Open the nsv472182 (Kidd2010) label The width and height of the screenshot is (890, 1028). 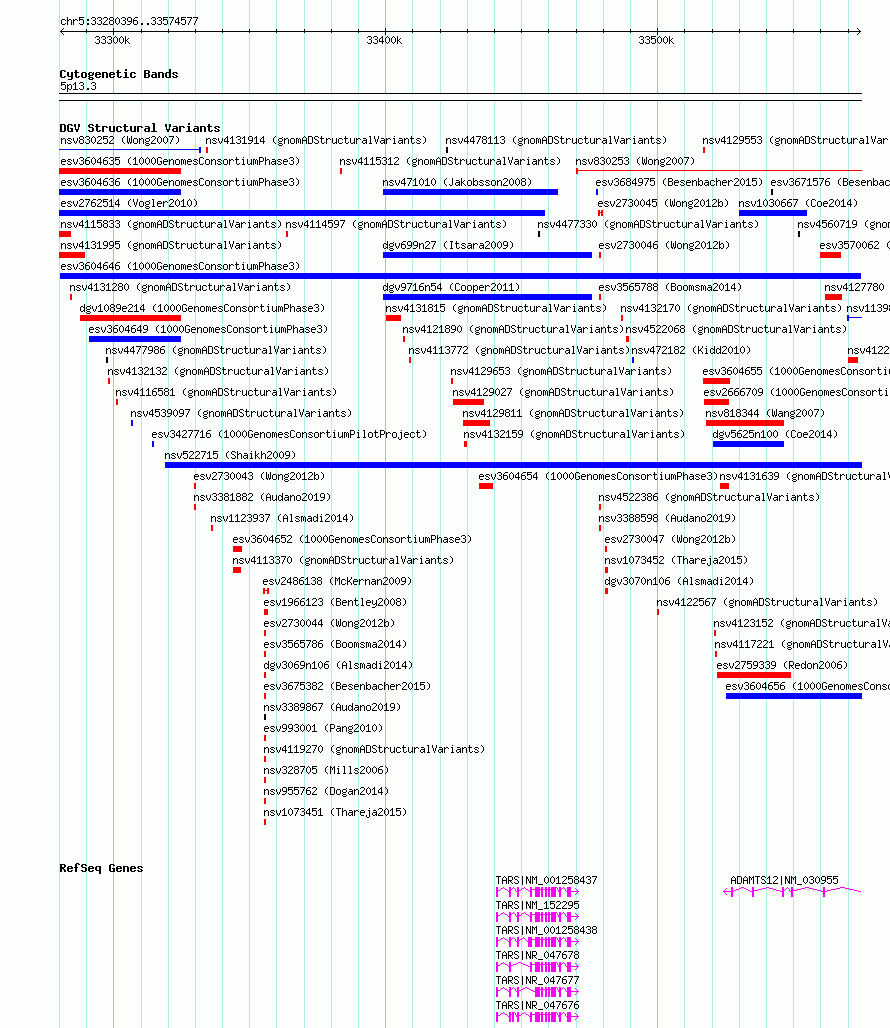691,350
